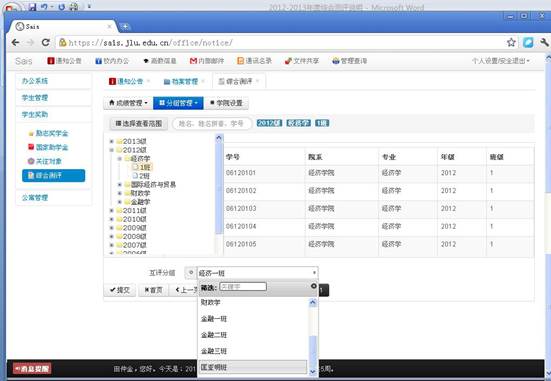The width and height of the screenshot is (551, 381).
Task: Select the highlighted 综合测评 sidebar item
Action: 53,175
